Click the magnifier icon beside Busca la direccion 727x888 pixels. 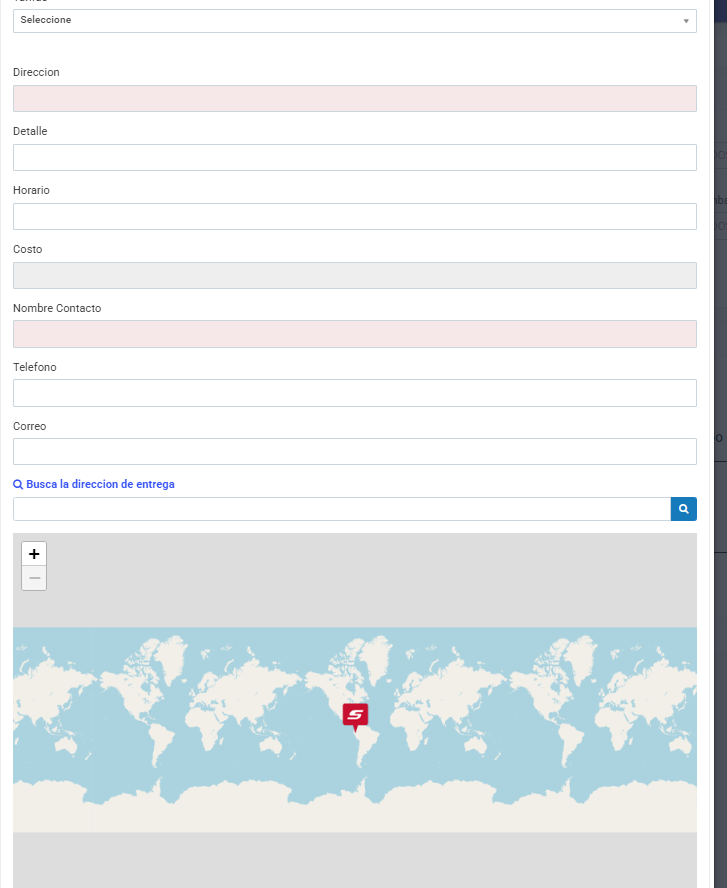[684, 509]
